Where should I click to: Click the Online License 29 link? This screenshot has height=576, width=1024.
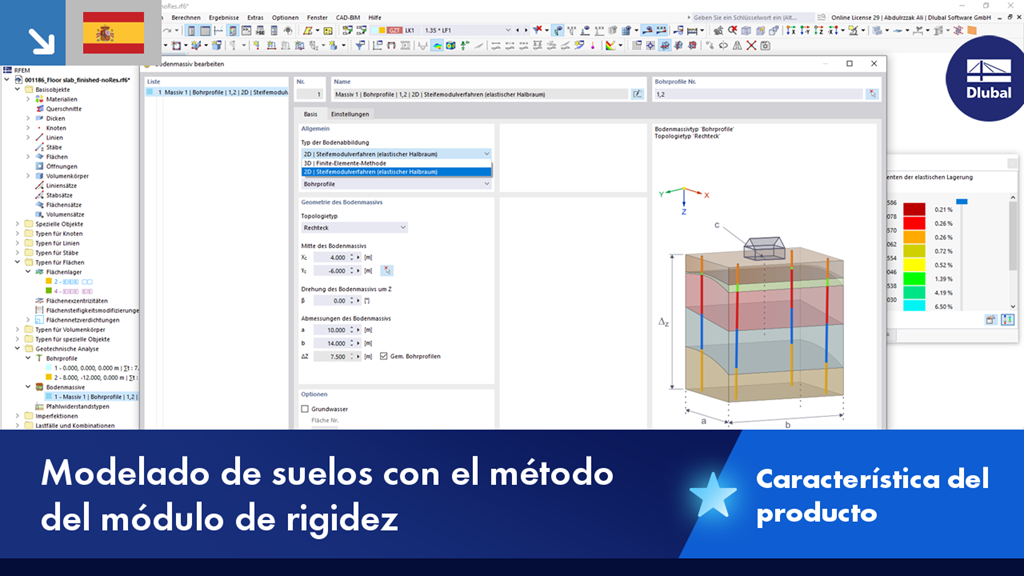tap(855, 17)
